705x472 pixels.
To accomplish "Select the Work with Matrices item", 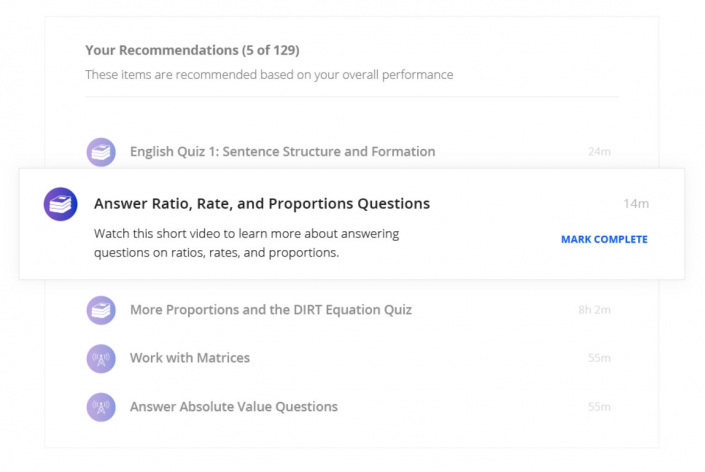I will [190, 358].
